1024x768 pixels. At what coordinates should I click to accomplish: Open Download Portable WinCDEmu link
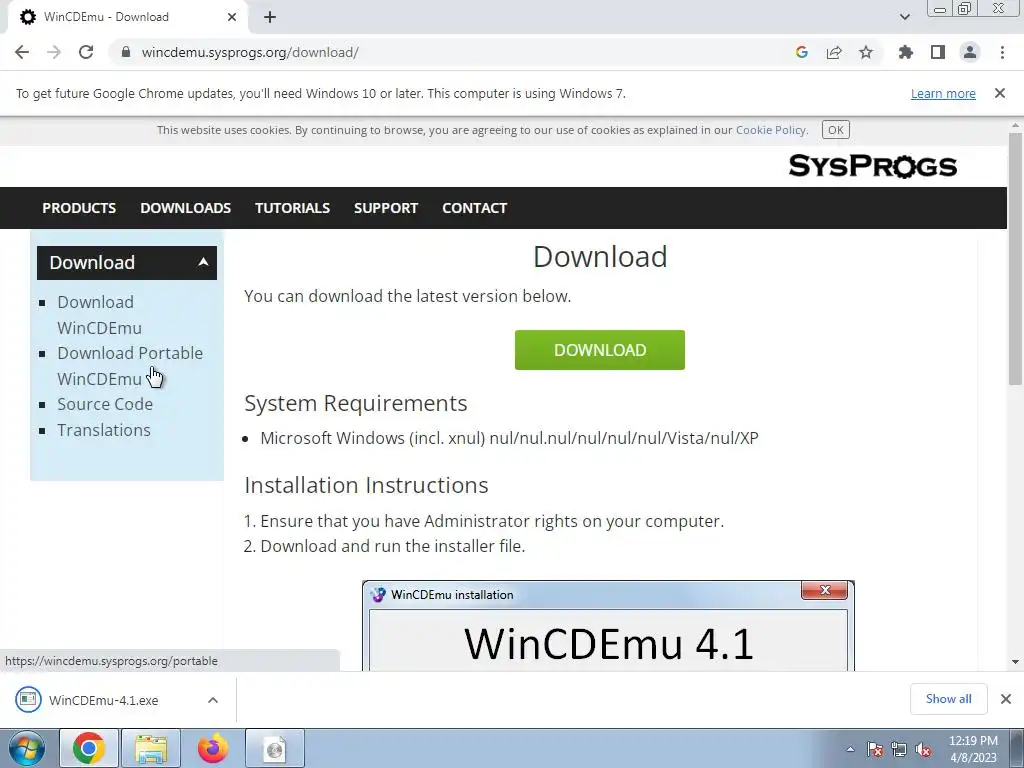tap(130, 366)
